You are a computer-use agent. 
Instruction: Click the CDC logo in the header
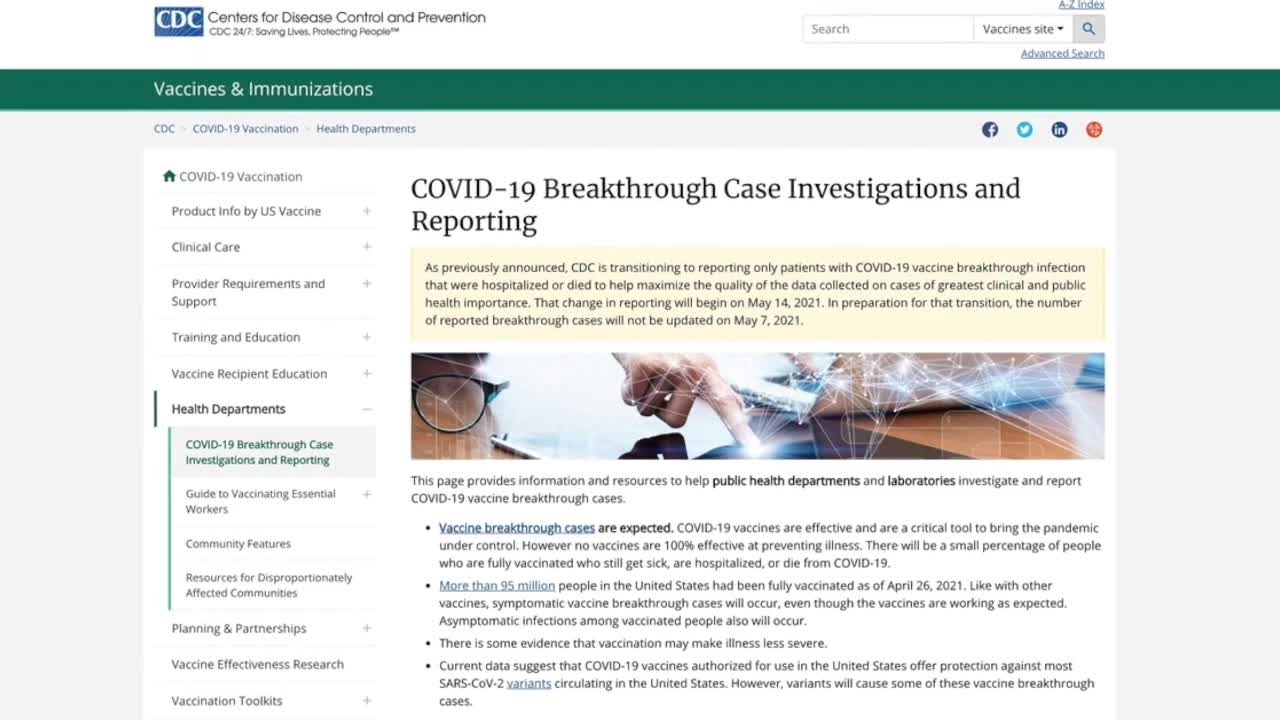(x=179, y=22)
